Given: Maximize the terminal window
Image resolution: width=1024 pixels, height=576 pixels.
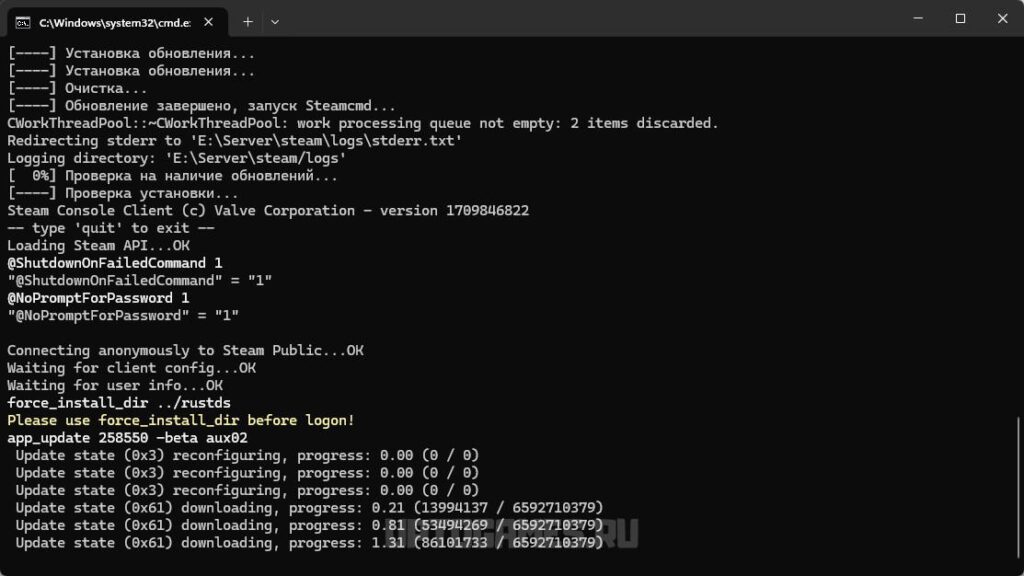Looking at the screenshot, I should click(x=960, y=18).
